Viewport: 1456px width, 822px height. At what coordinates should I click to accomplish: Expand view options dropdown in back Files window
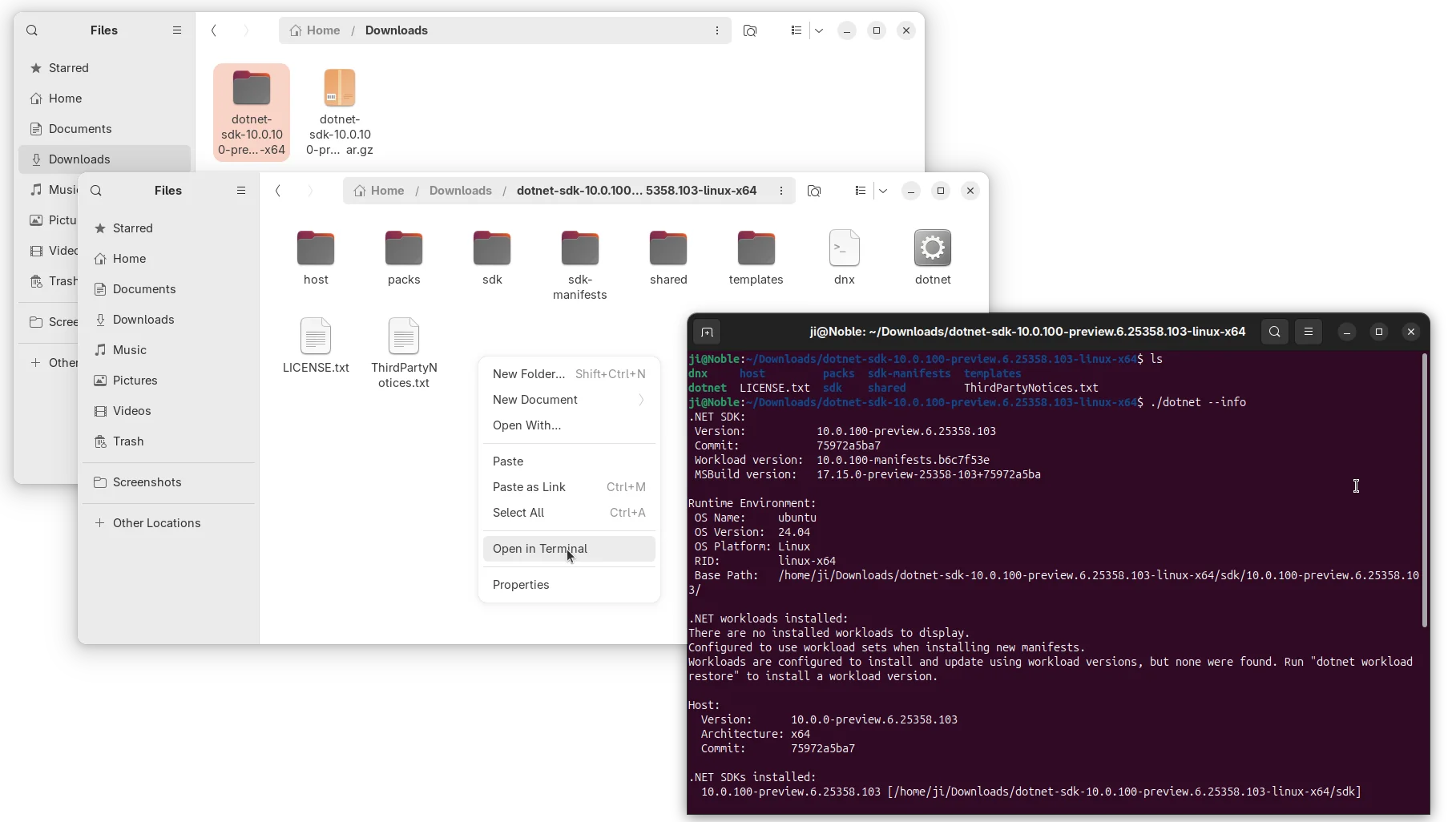pyautogui.click(x=819, y=30)
